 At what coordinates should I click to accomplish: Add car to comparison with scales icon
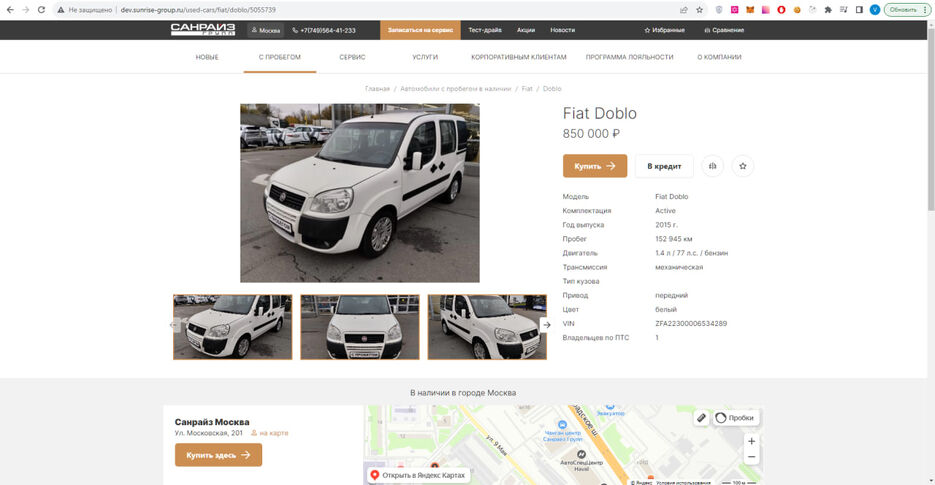click(x=713, y=166)
